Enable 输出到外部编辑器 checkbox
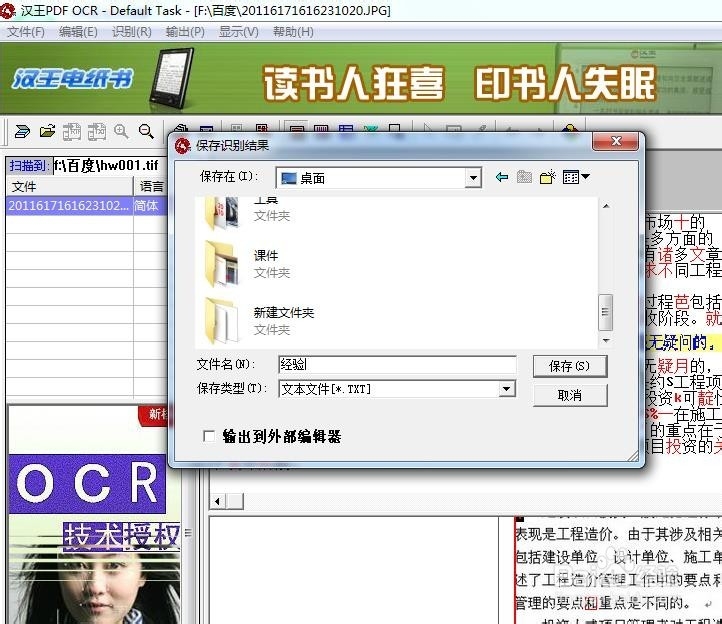The width and height of the screenshot is (722, 624). pos(209,436)
